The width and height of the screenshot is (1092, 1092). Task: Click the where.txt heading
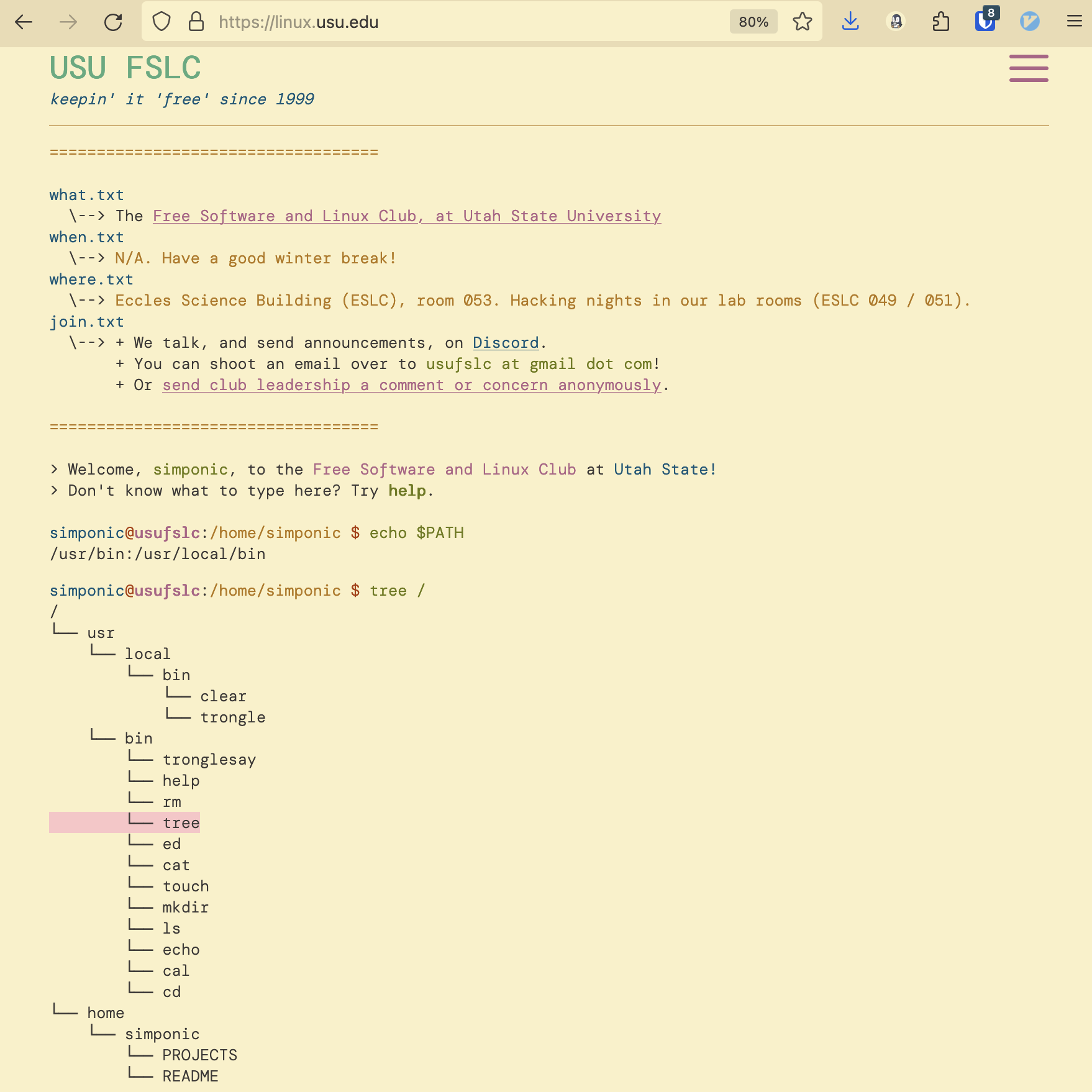coord(91,280)
